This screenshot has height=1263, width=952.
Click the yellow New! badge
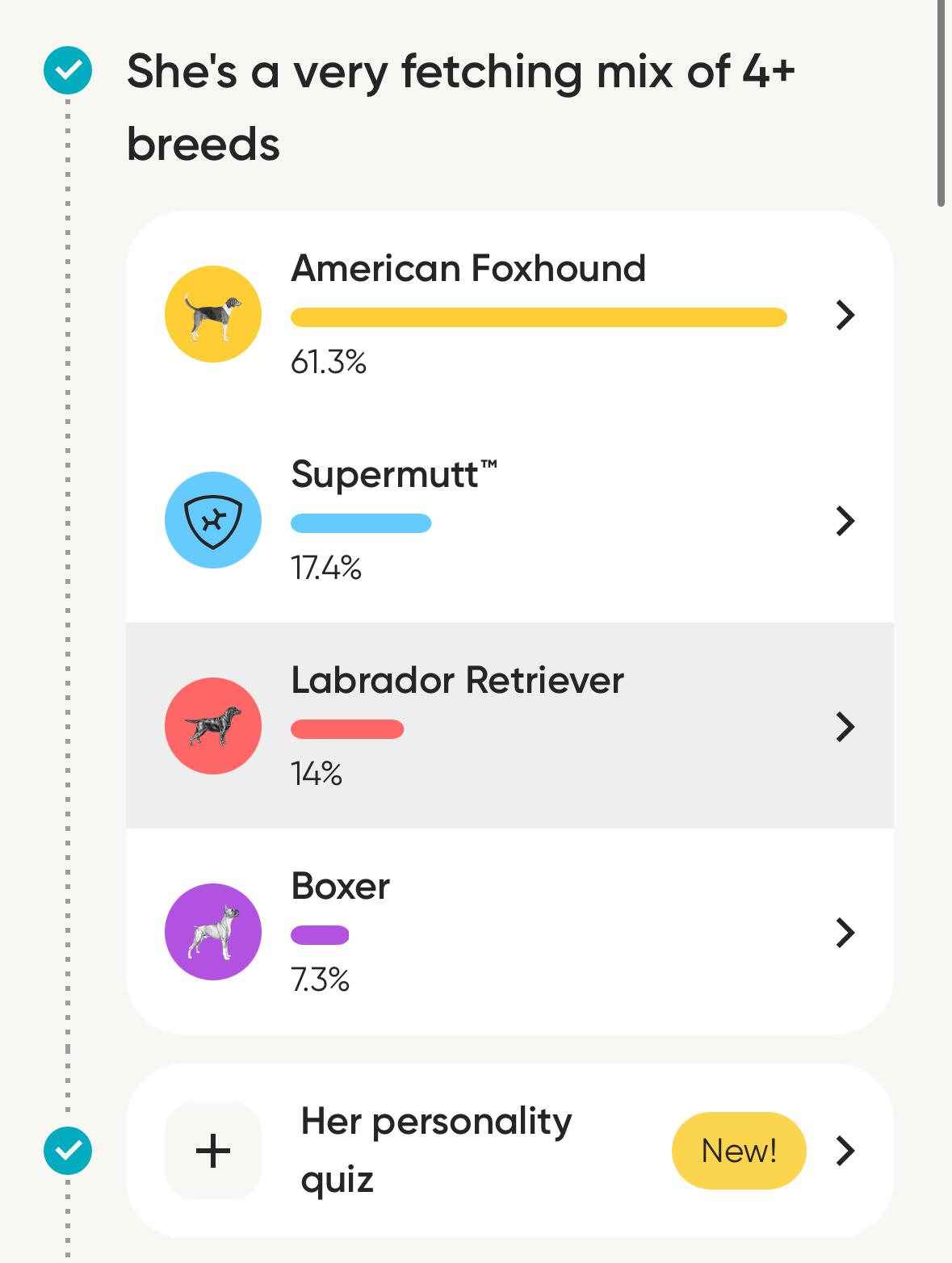pos(738,1151)
